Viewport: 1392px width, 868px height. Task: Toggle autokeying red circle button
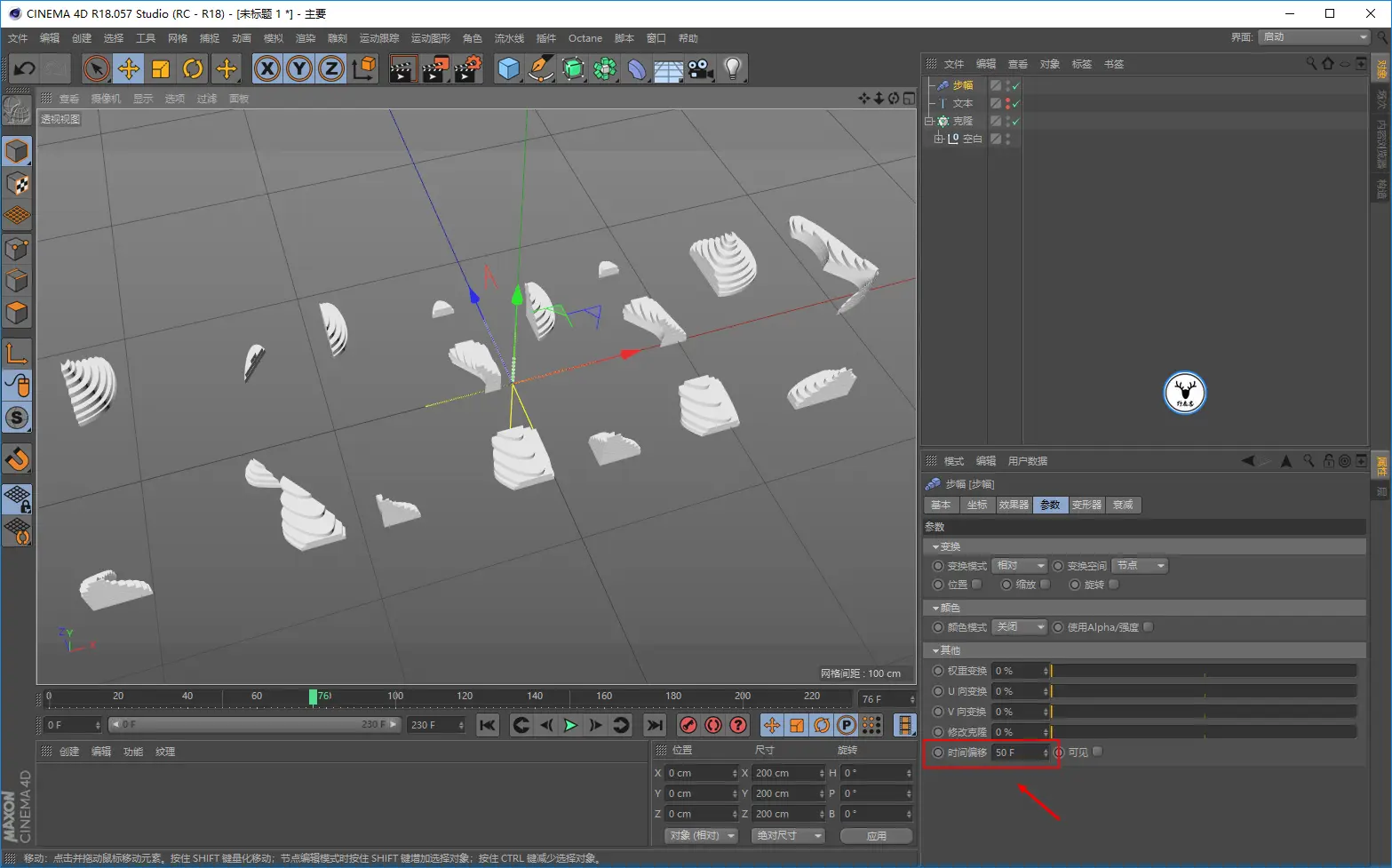click(712, 725)
